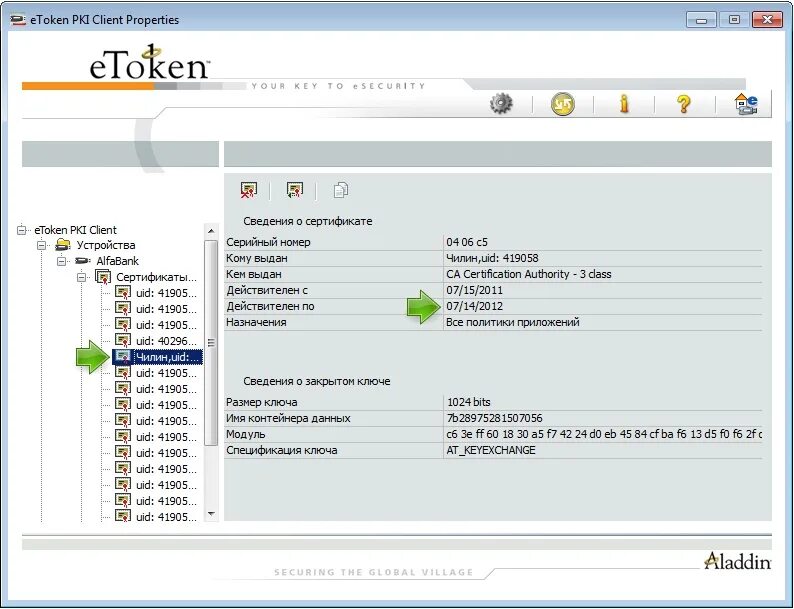Select certificate uid: 40296...
The height and width of the screenshot is (609, 794).
166,341
